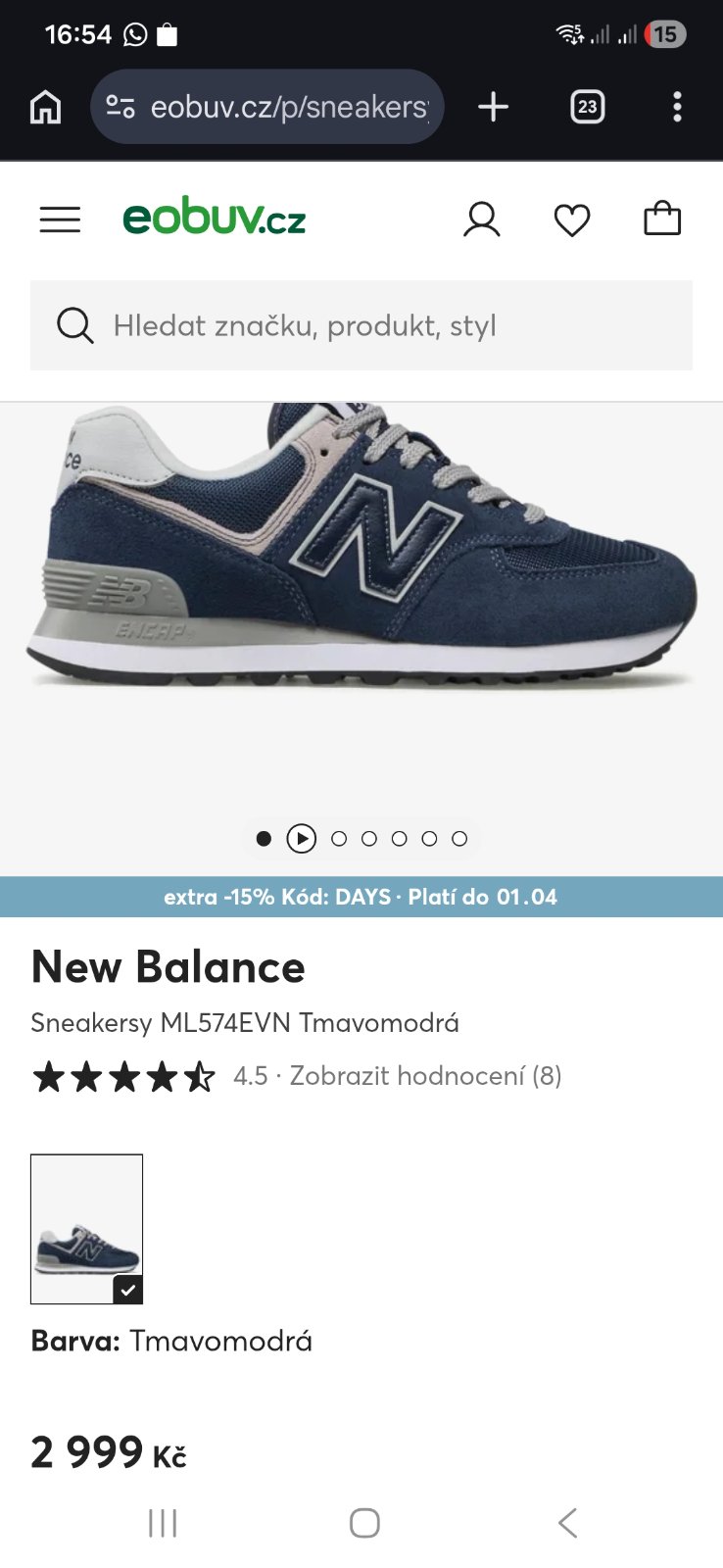Open the wishlist heart icon

(x=572, y=220)
